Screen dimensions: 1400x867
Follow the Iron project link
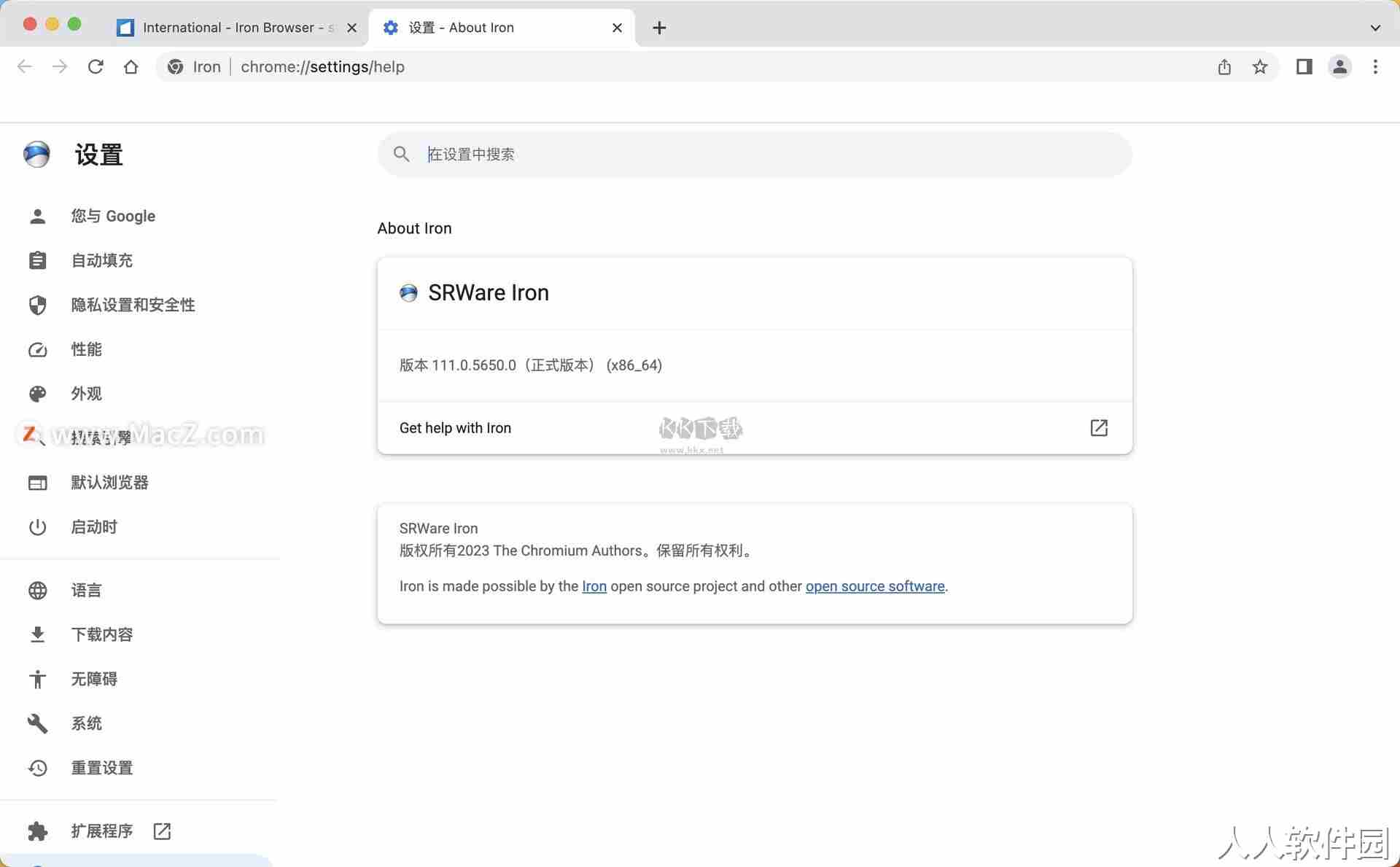point(594,586)
